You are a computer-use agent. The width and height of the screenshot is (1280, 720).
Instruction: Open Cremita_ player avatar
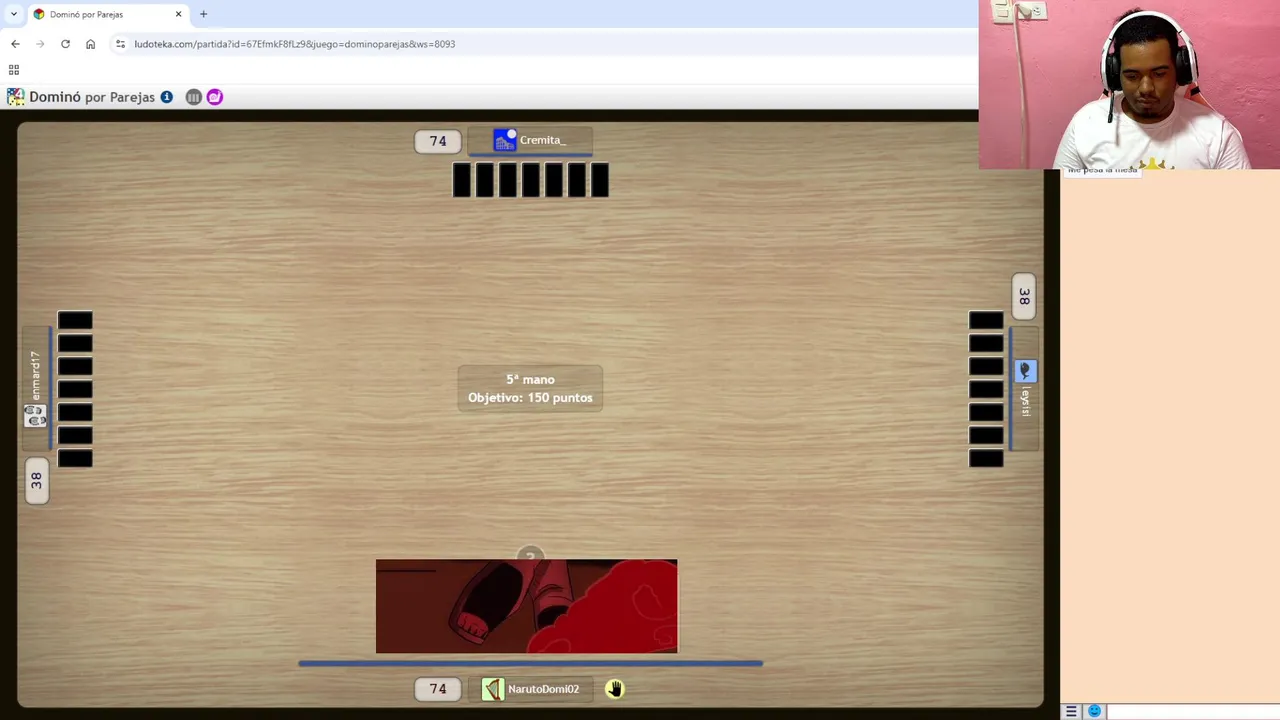(505, 140)
